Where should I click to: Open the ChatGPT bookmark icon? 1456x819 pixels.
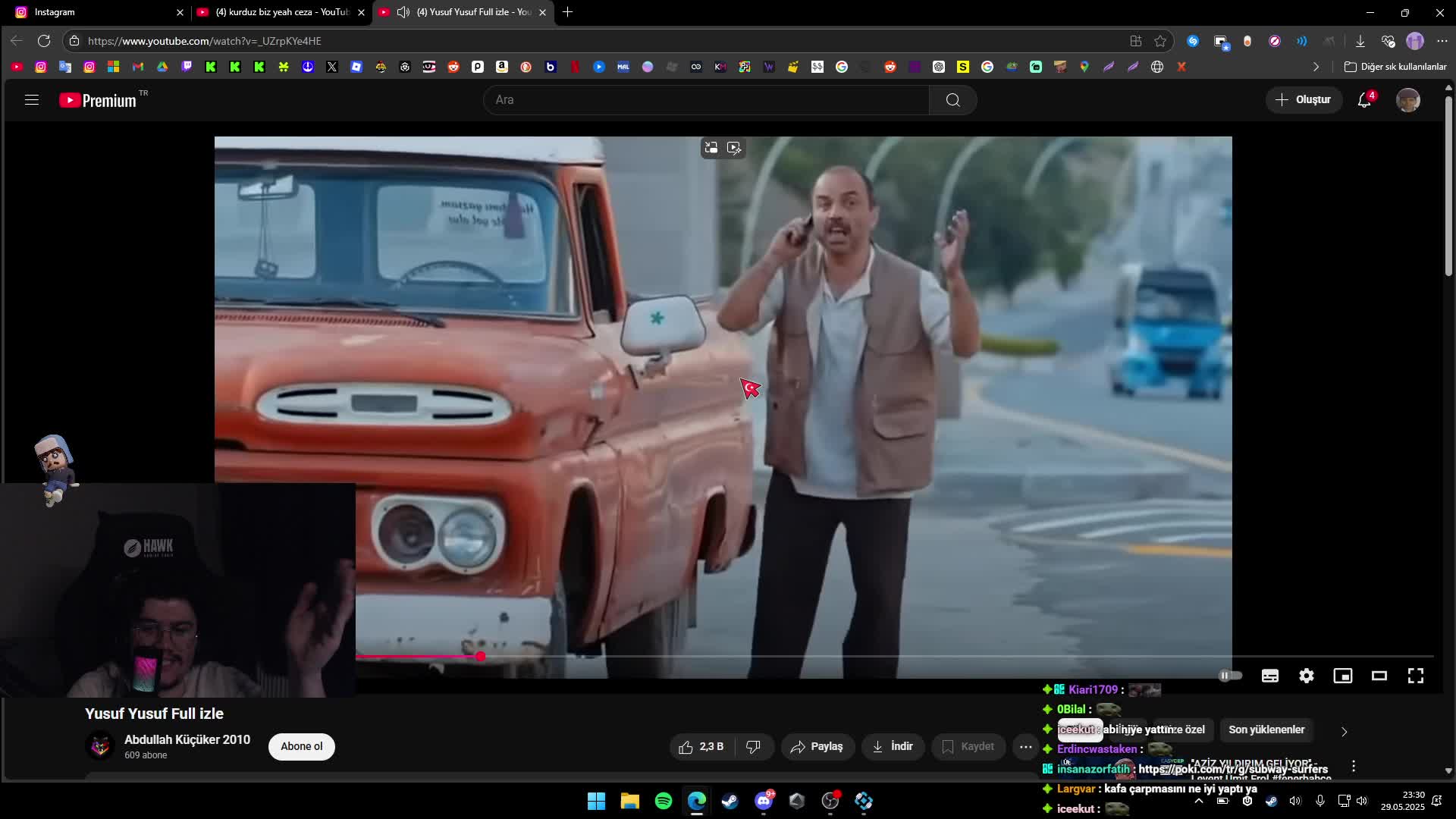(939, 67)
